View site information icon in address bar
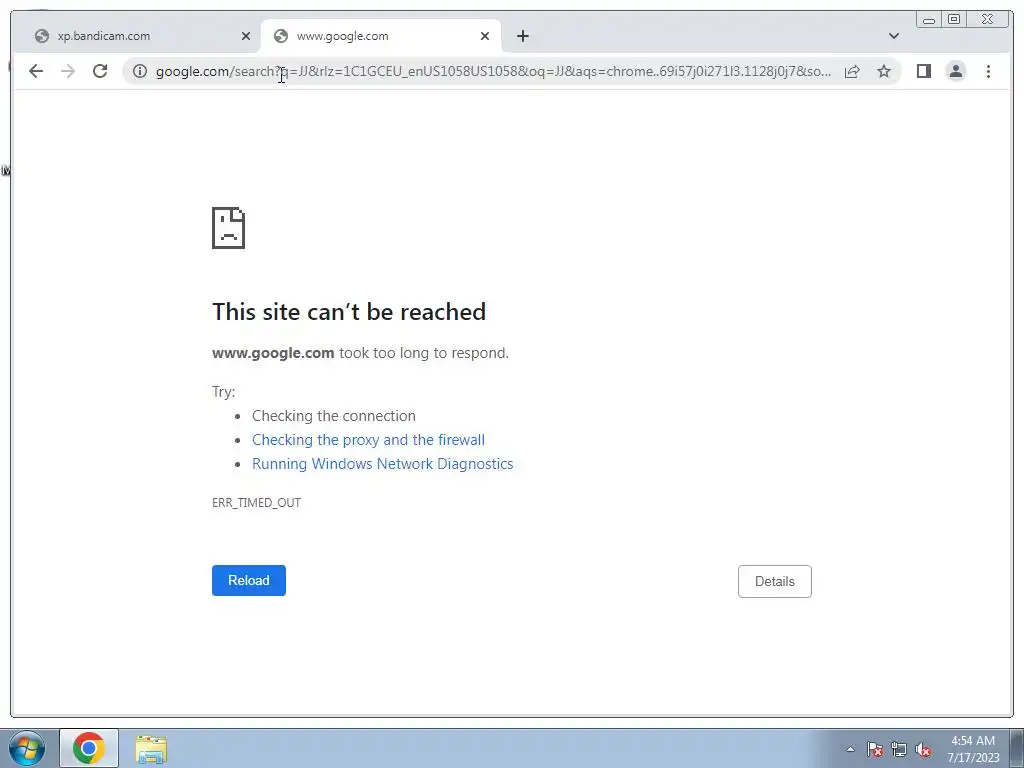1024x768 pixels. (x=140, y=71)
